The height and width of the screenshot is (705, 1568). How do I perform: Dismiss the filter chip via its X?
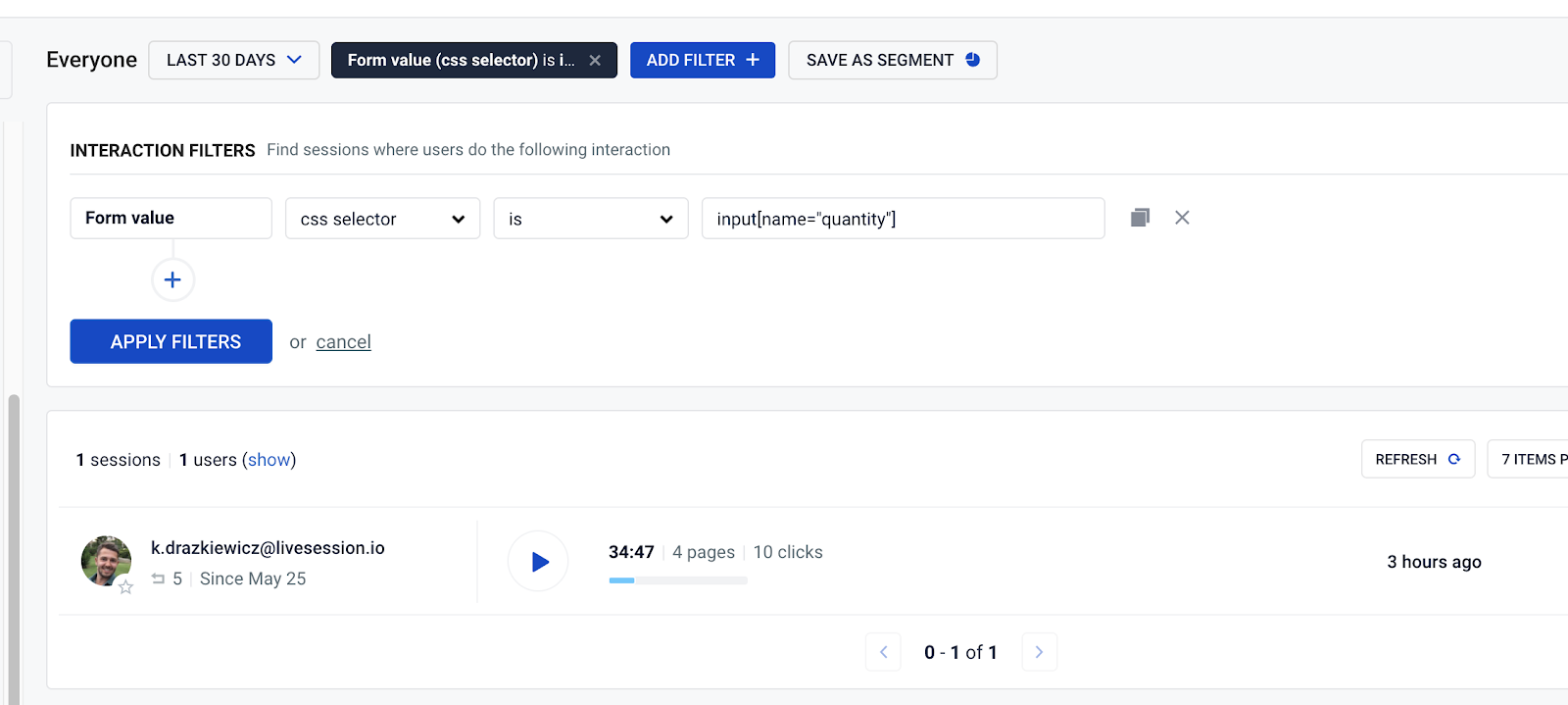(596, 60)
